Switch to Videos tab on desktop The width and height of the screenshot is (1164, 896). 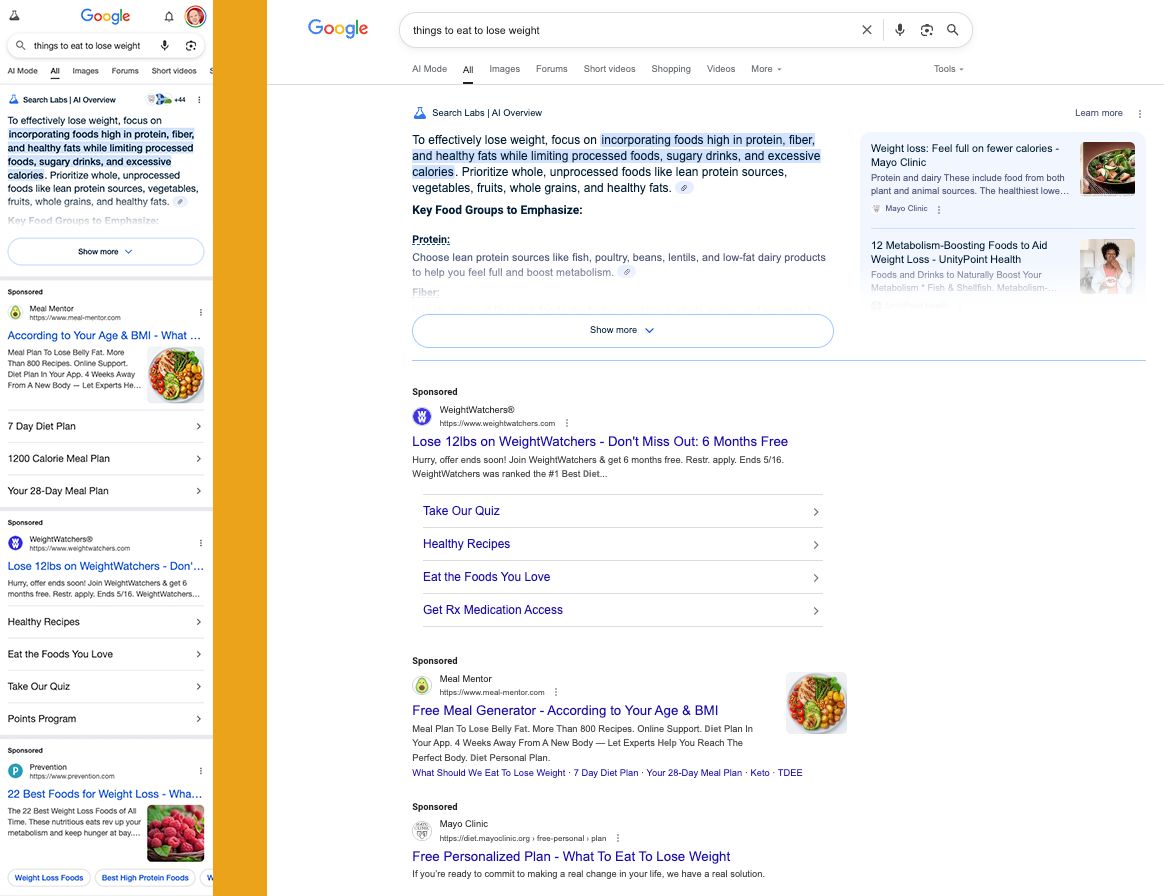[x=721, y=69]
